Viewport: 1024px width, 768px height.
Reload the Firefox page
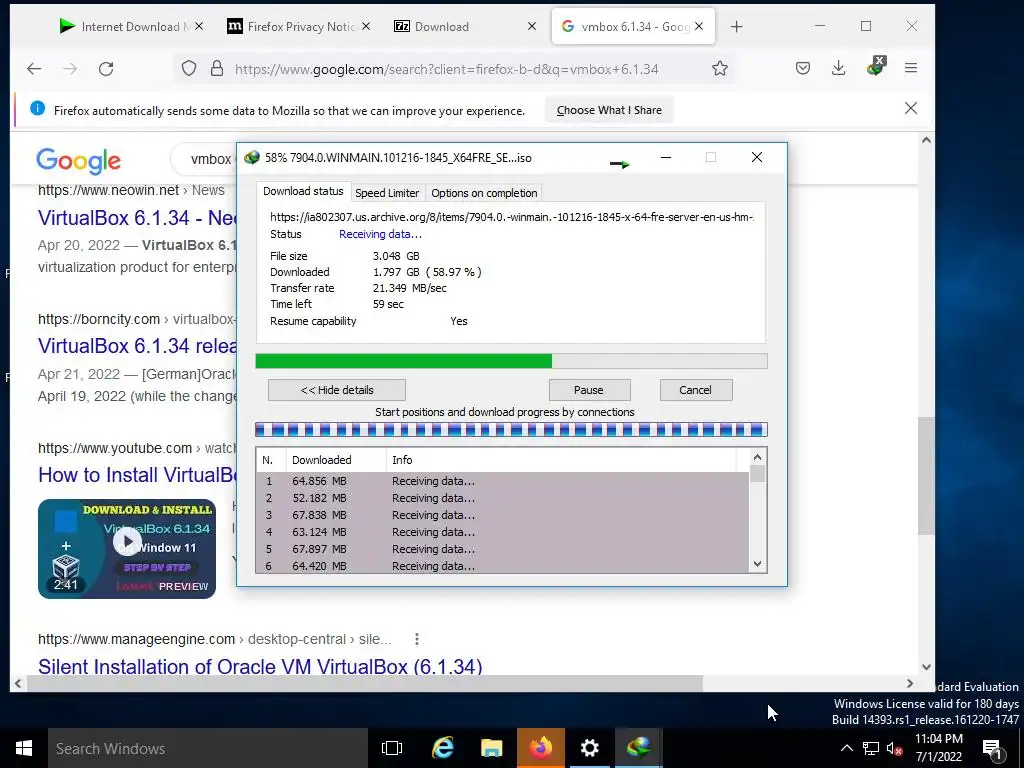pyautogui.click(x=106, y=69)
